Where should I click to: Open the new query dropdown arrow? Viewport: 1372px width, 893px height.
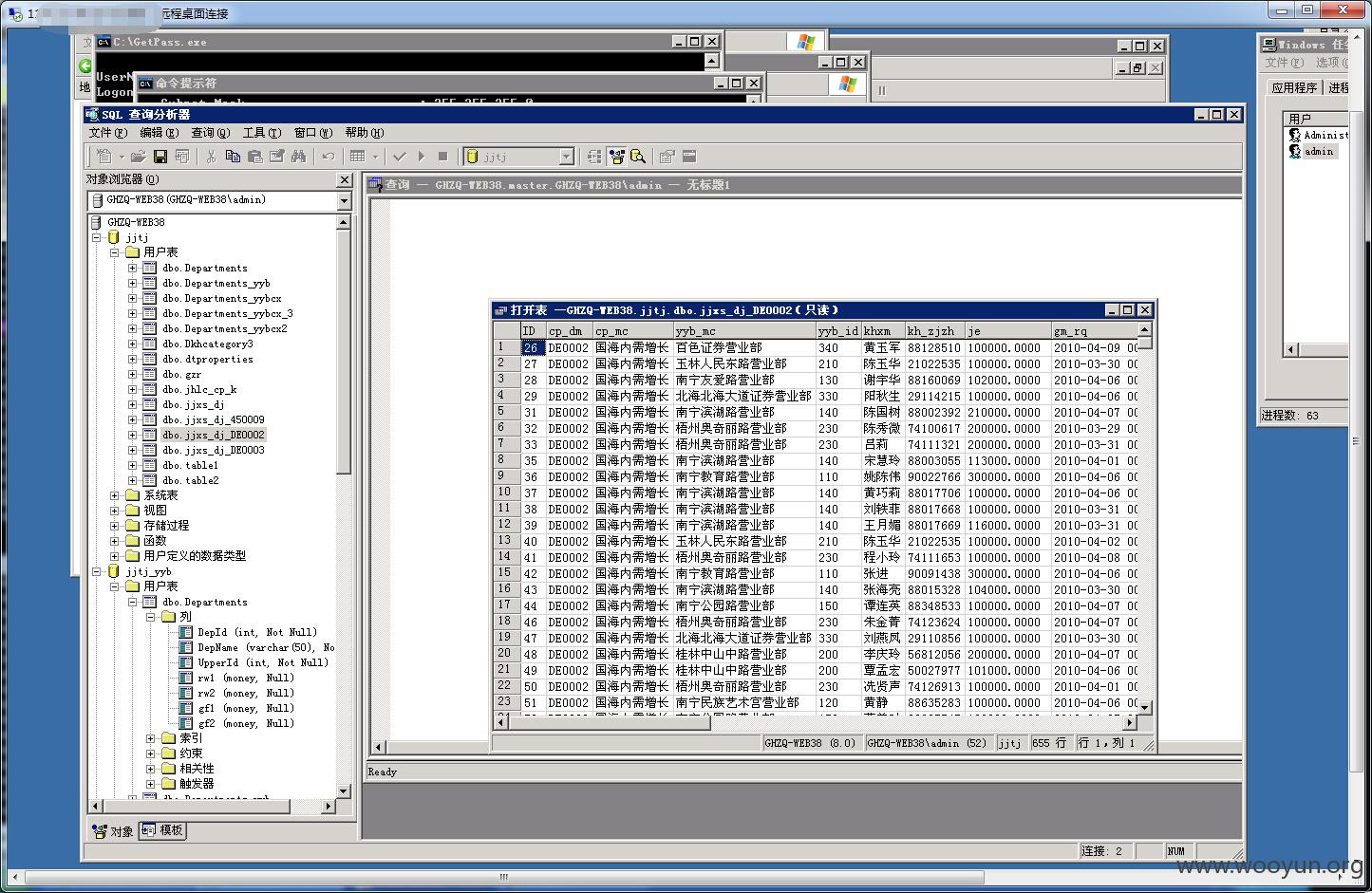pyautogui.click(x=122, y=157)
